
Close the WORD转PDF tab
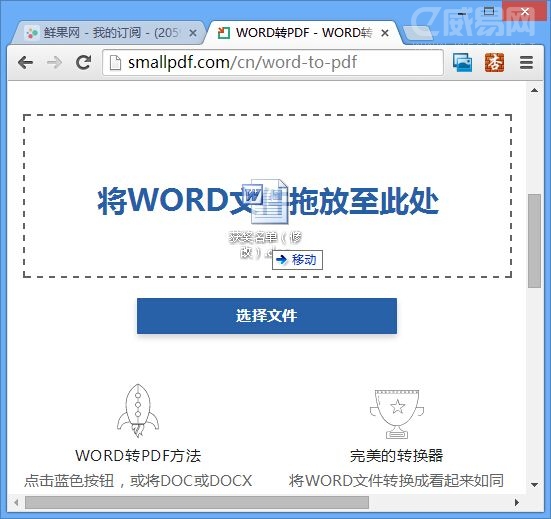coord(385,33)
